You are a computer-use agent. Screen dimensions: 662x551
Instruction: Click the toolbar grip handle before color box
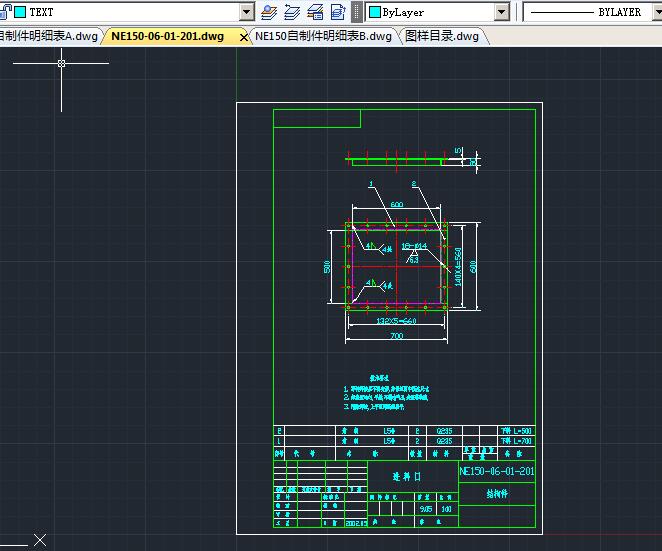tap(357, 12)
